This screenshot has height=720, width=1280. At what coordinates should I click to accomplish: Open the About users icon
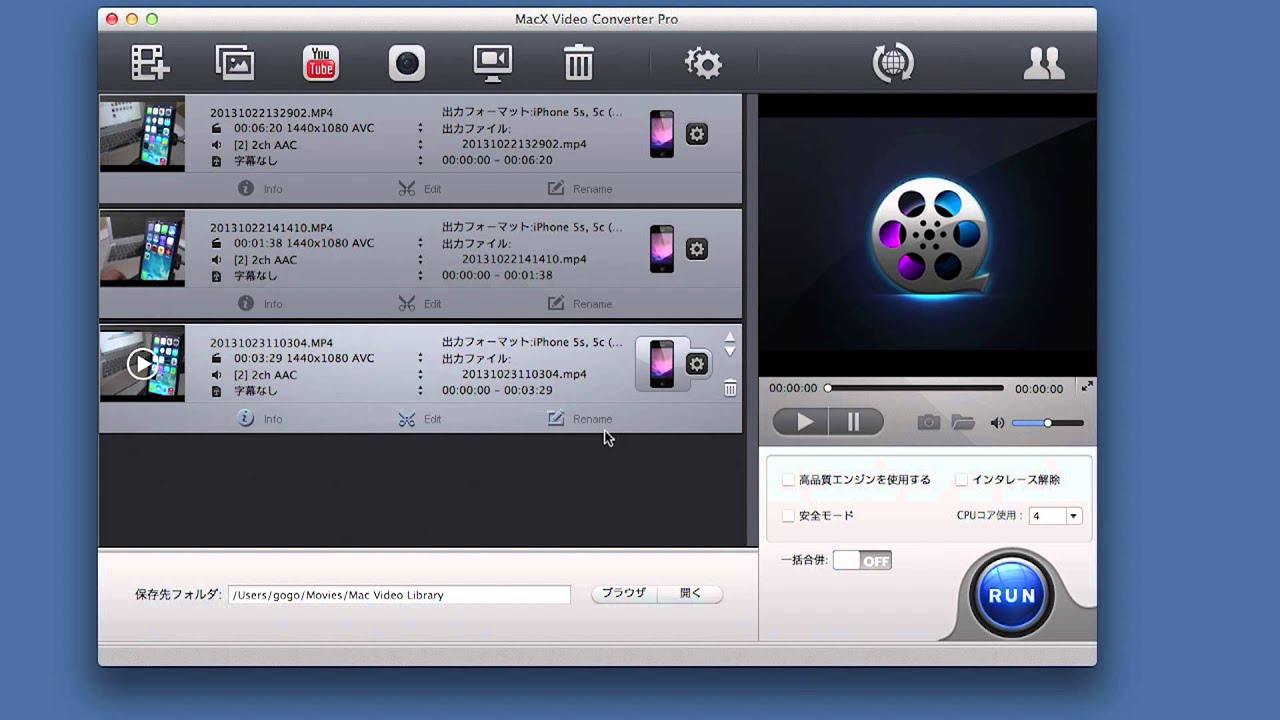[1044, 63]
